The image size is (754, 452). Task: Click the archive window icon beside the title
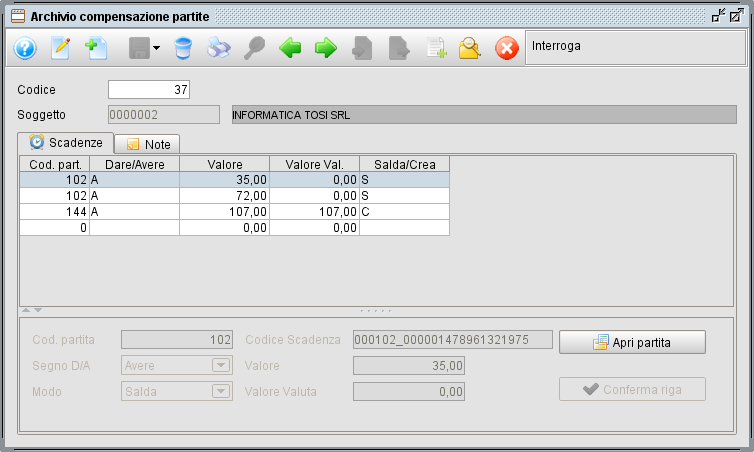tap(18, 16)
